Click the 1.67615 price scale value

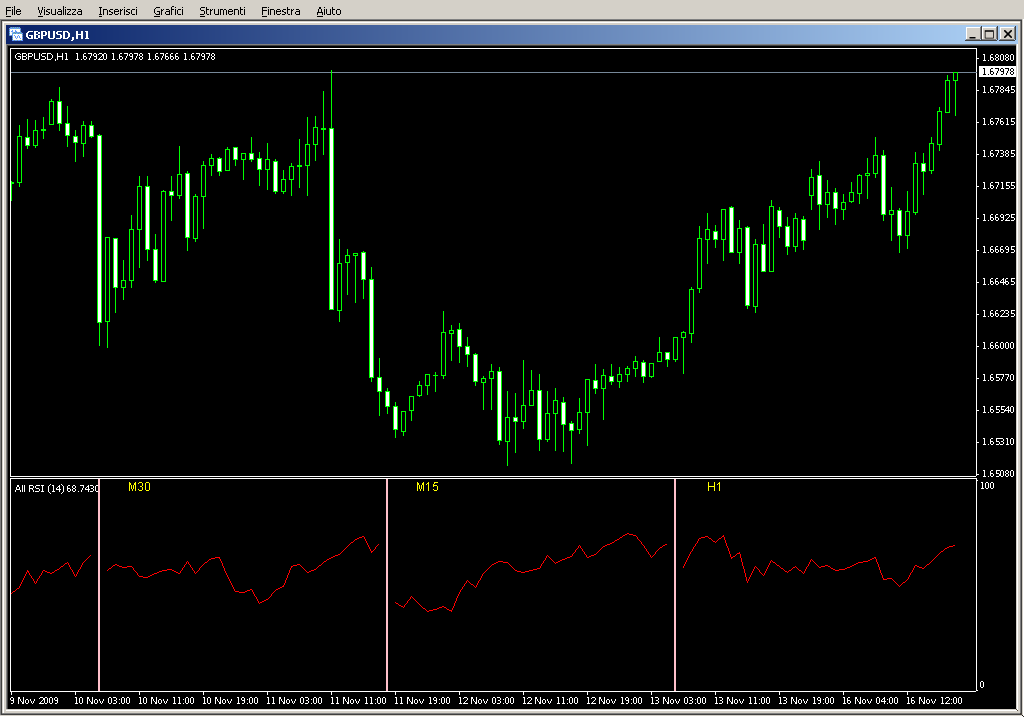(998, 121)
